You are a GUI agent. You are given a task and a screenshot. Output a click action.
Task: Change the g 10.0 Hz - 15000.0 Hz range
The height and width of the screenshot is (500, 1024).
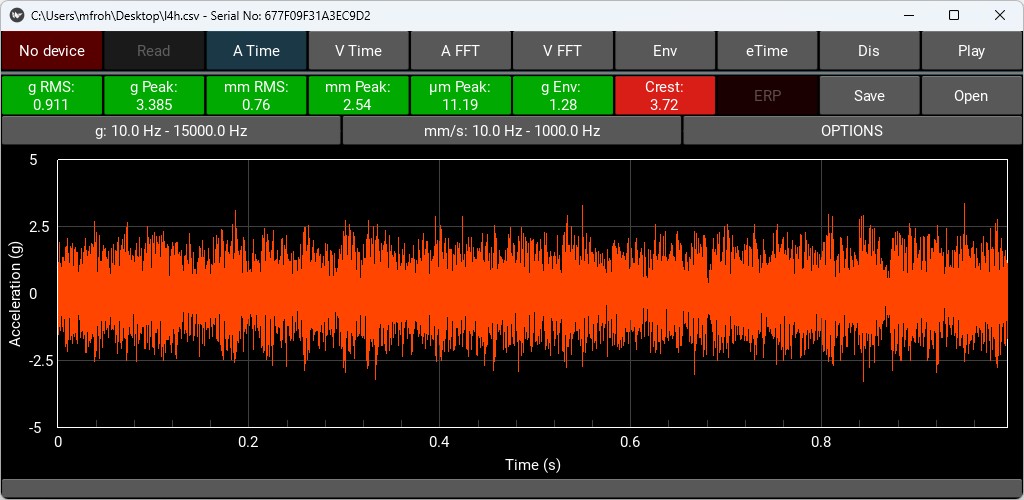[x=171, y=131]
